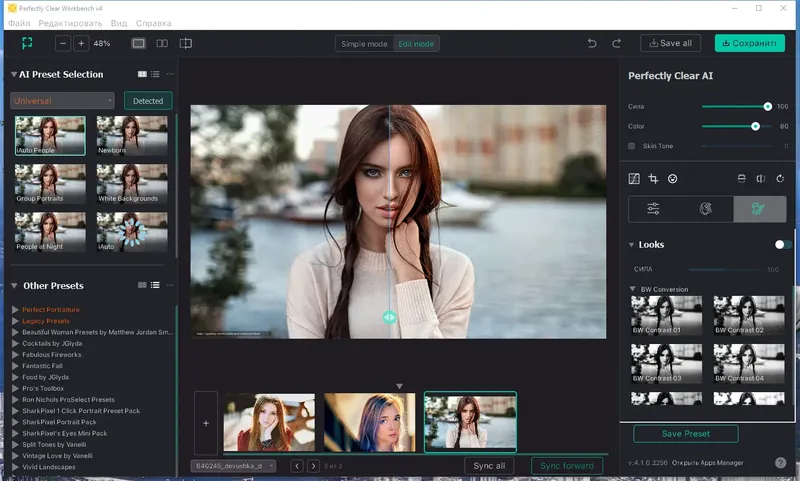This screenshot has height=481, width=800.
Task: Enable the Skin Tone checkbox
Action: (631, 146)
